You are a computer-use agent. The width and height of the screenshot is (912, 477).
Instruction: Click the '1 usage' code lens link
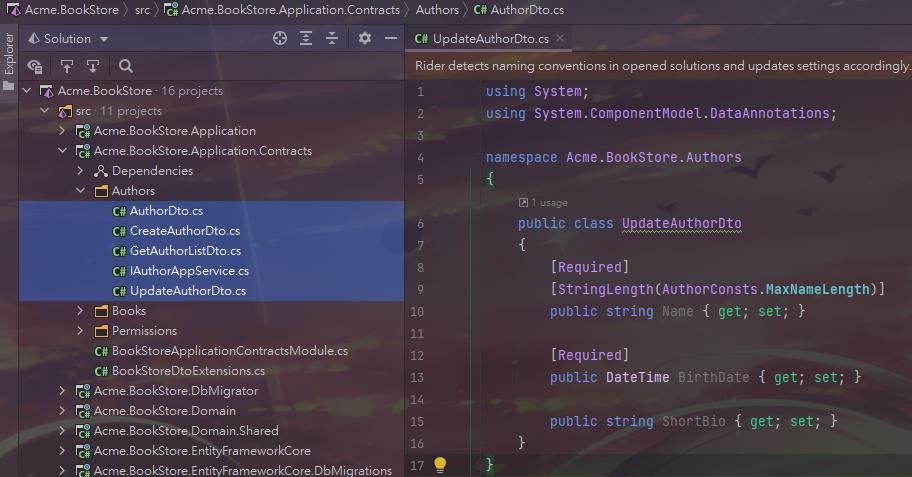click(x=548, y=202)
